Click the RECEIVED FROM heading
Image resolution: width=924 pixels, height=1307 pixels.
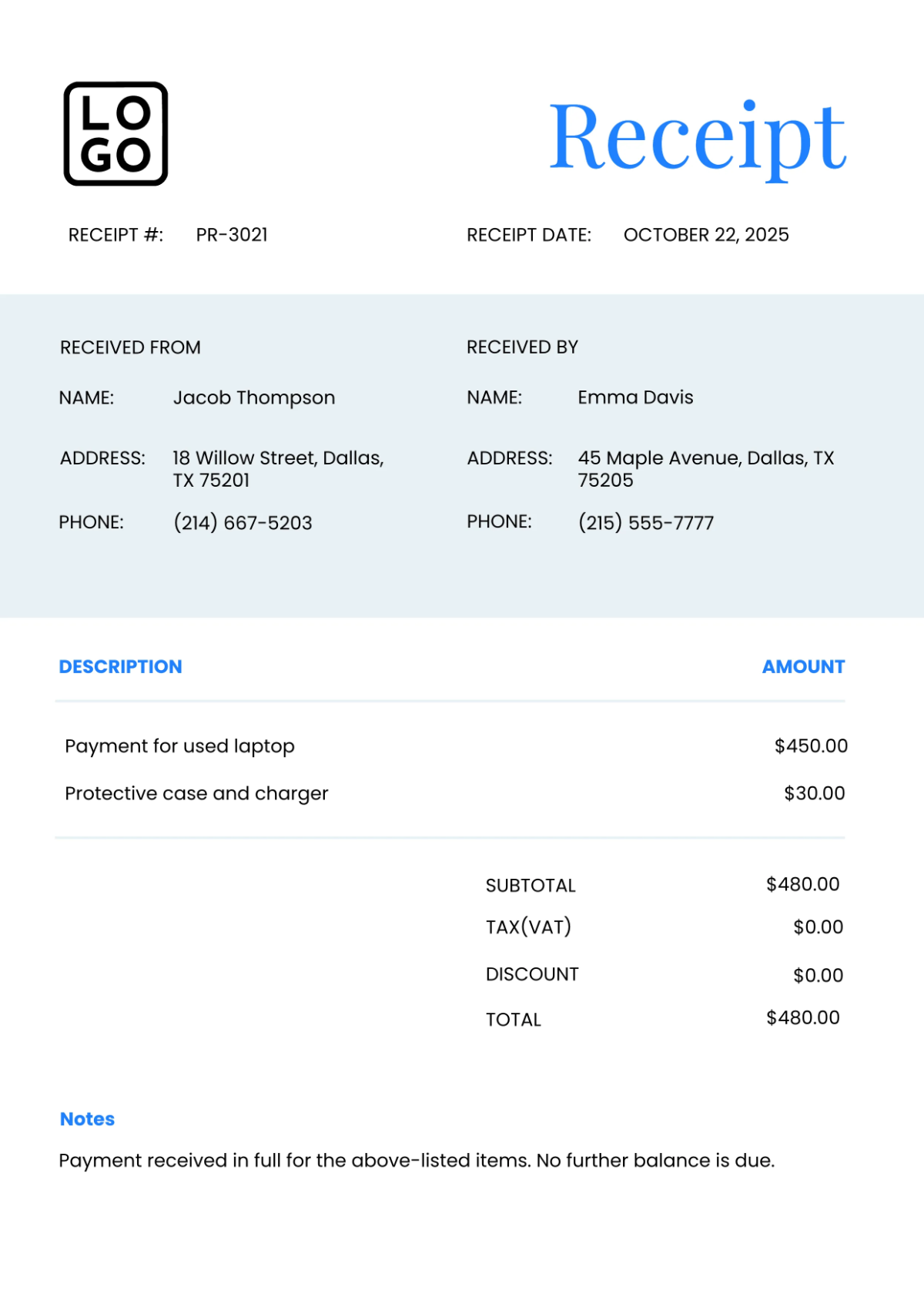(130, 347)
